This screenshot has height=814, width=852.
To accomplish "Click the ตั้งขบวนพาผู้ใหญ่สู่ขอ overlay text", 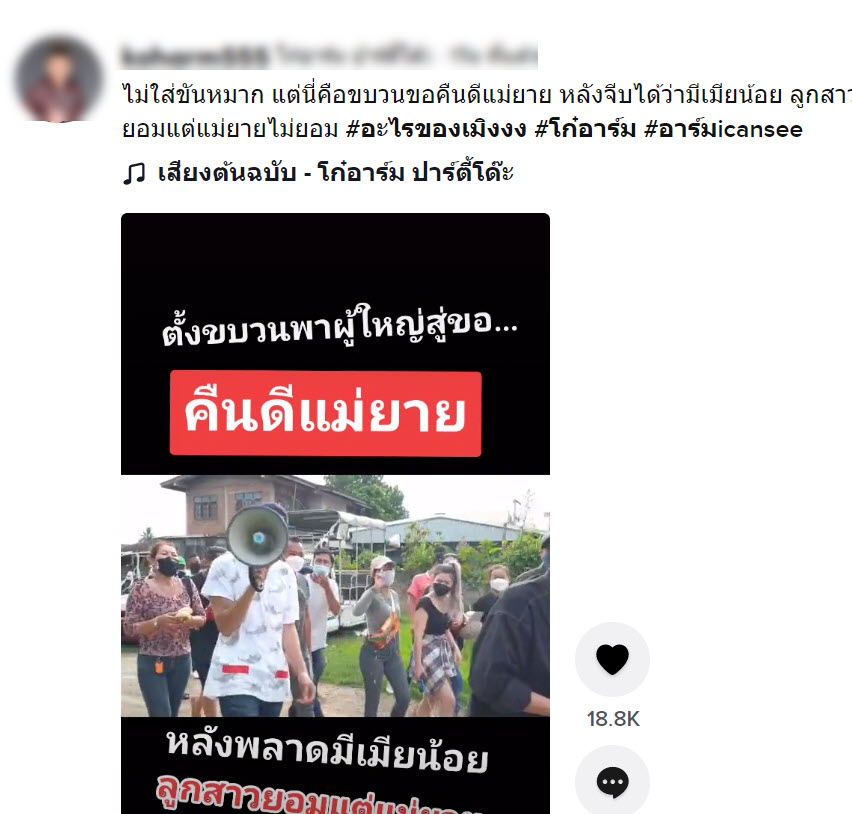I will point(339,325).
